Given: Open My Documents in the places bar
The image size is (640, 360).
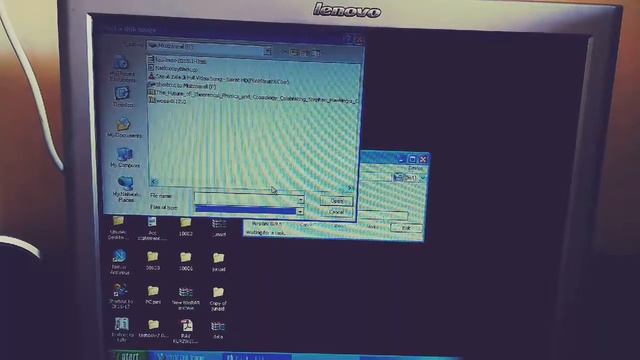Looking at the screenshot, I should [x=124, y=127].
